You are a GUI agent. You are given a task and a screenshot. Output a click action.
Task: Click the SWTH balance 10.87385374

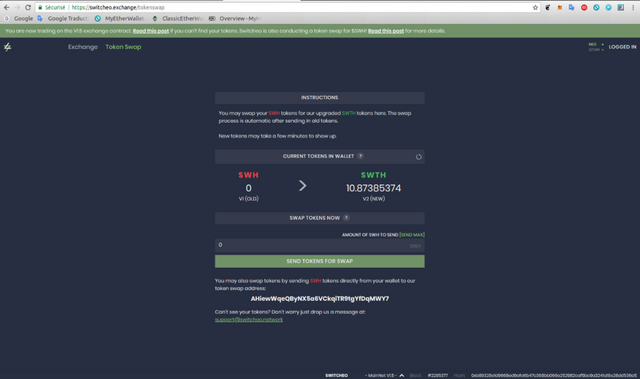[x=373, y=188]
